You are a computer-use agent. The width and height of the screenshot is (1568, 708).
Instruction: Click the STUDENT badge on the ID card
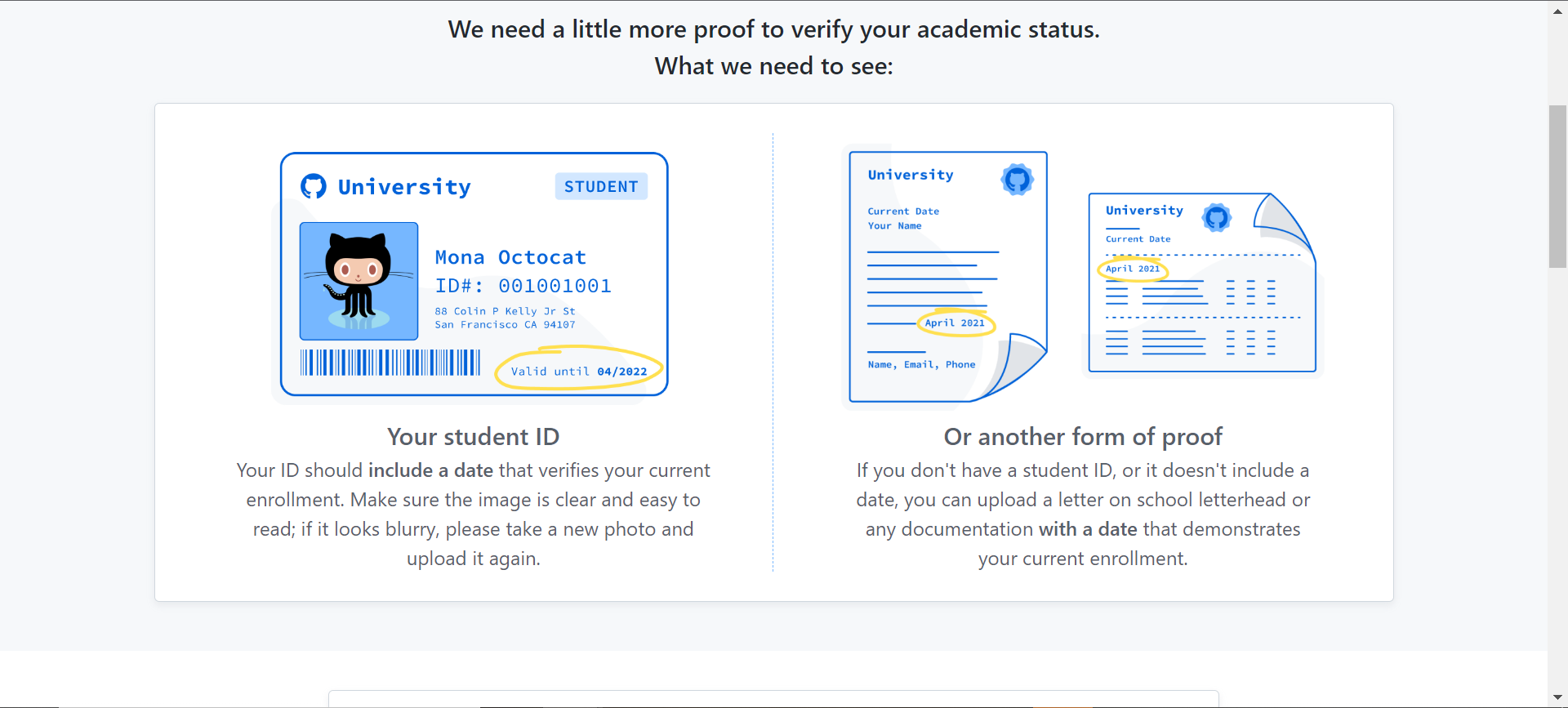tap(601, 186)
